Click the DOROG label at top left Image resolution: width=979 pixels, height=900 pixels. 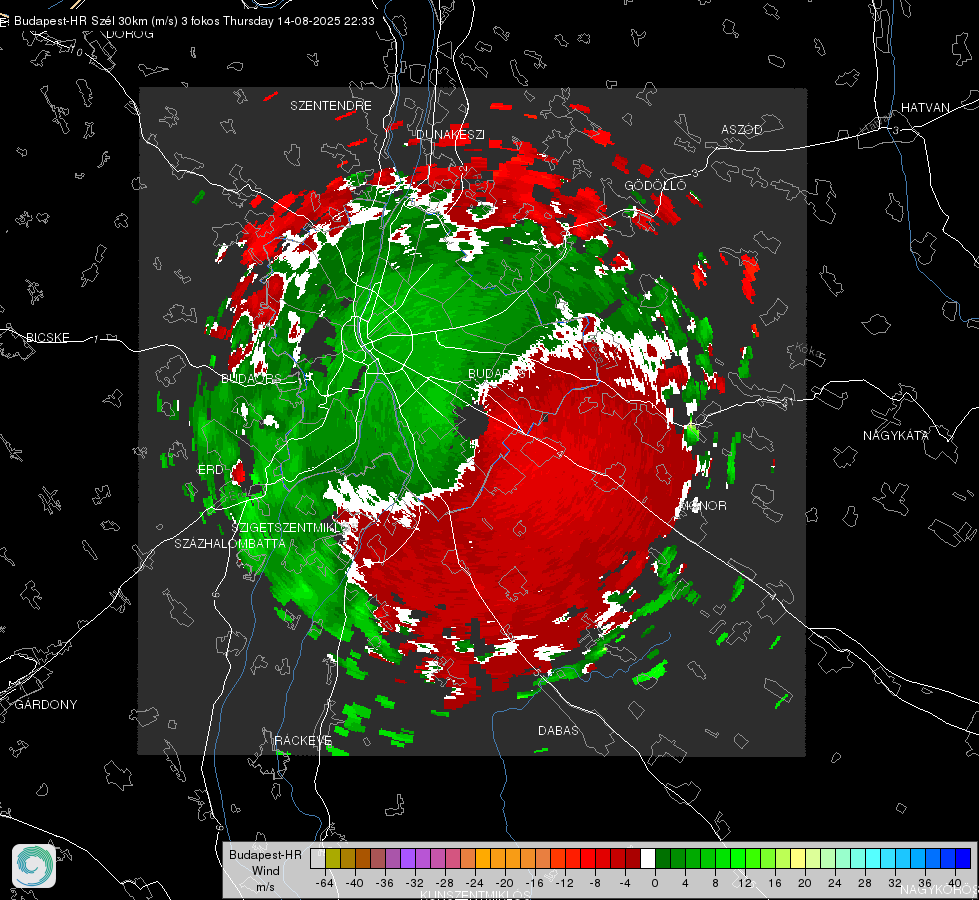[x=130, y=34]
